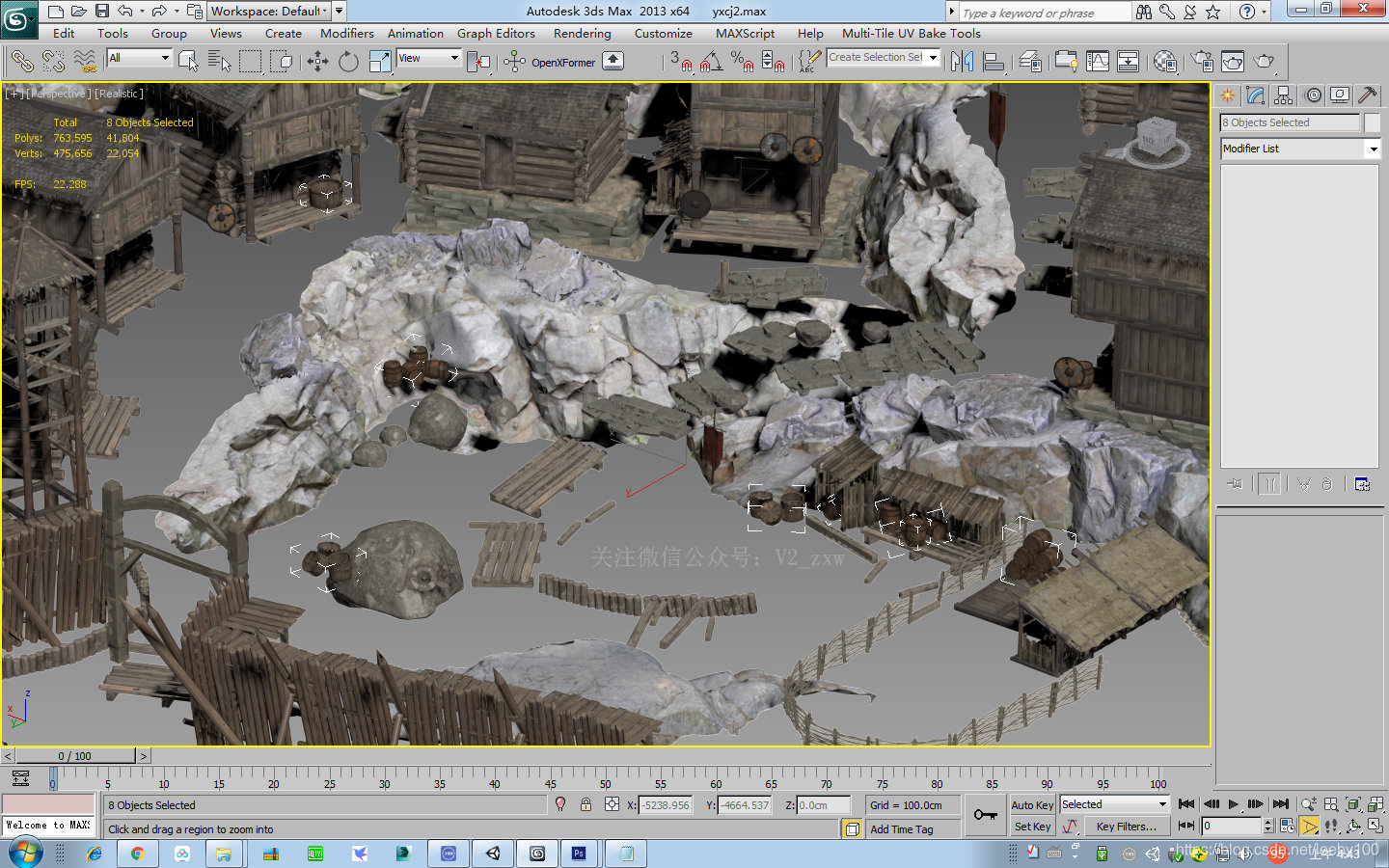This screenshot has width=1389, height=868.
Task: Open the Motion panel tab
Action: 1313,95
